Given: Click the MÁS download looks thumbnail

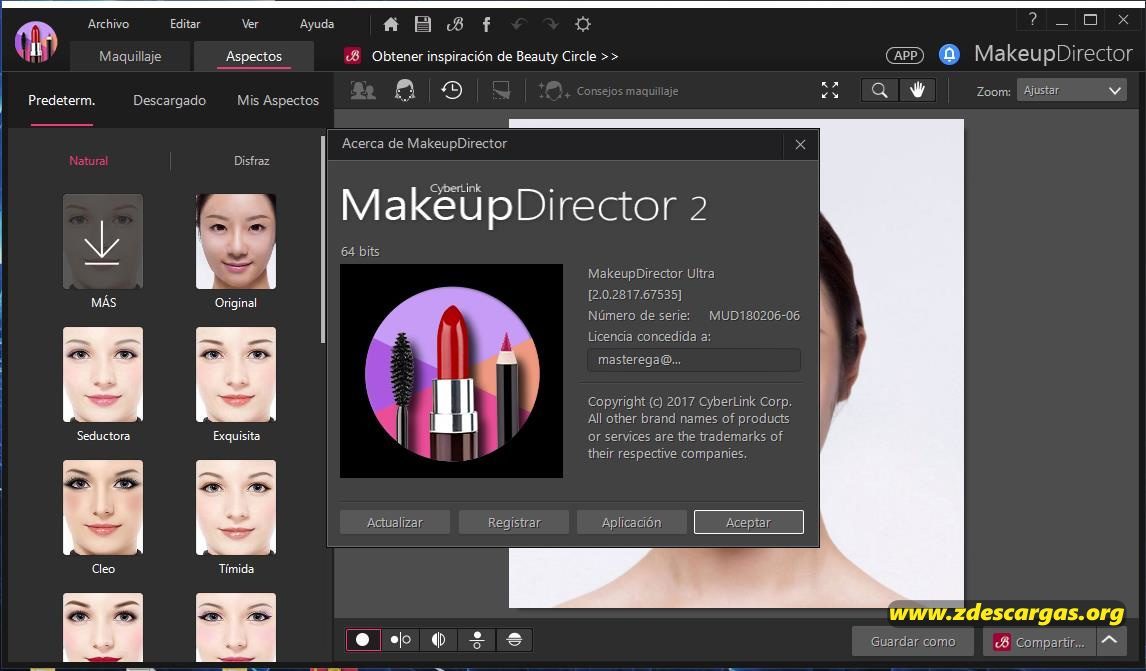Looking at the screenshot, I should [102, 241].
